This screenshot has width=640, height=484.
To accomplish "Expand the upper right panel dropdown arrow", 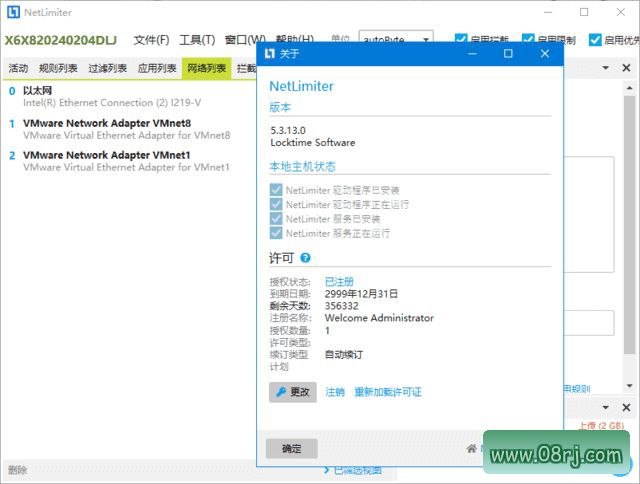I will coord(606,68).
